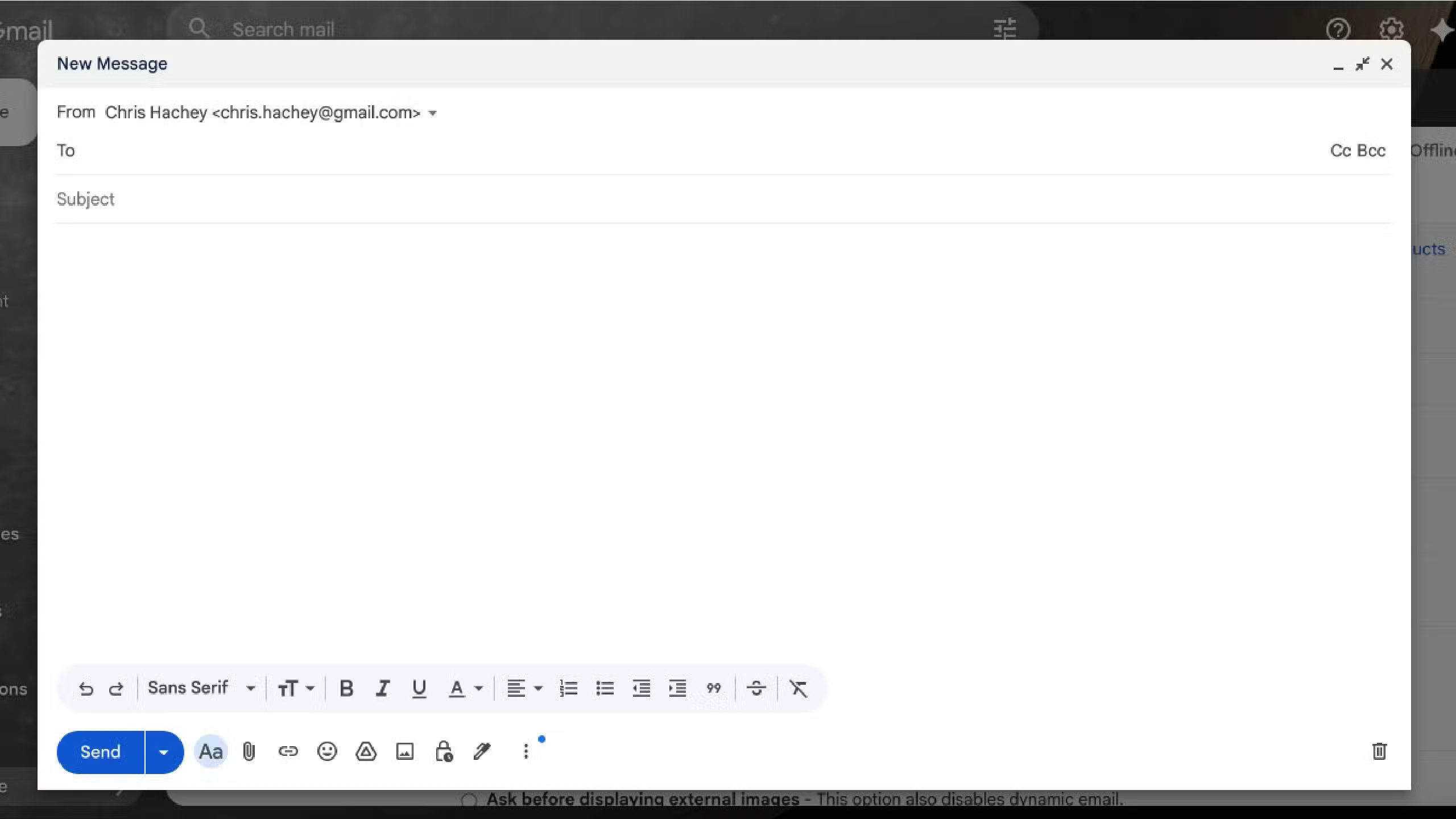Toggle the Aa formatting options bar

coord(210,752)
